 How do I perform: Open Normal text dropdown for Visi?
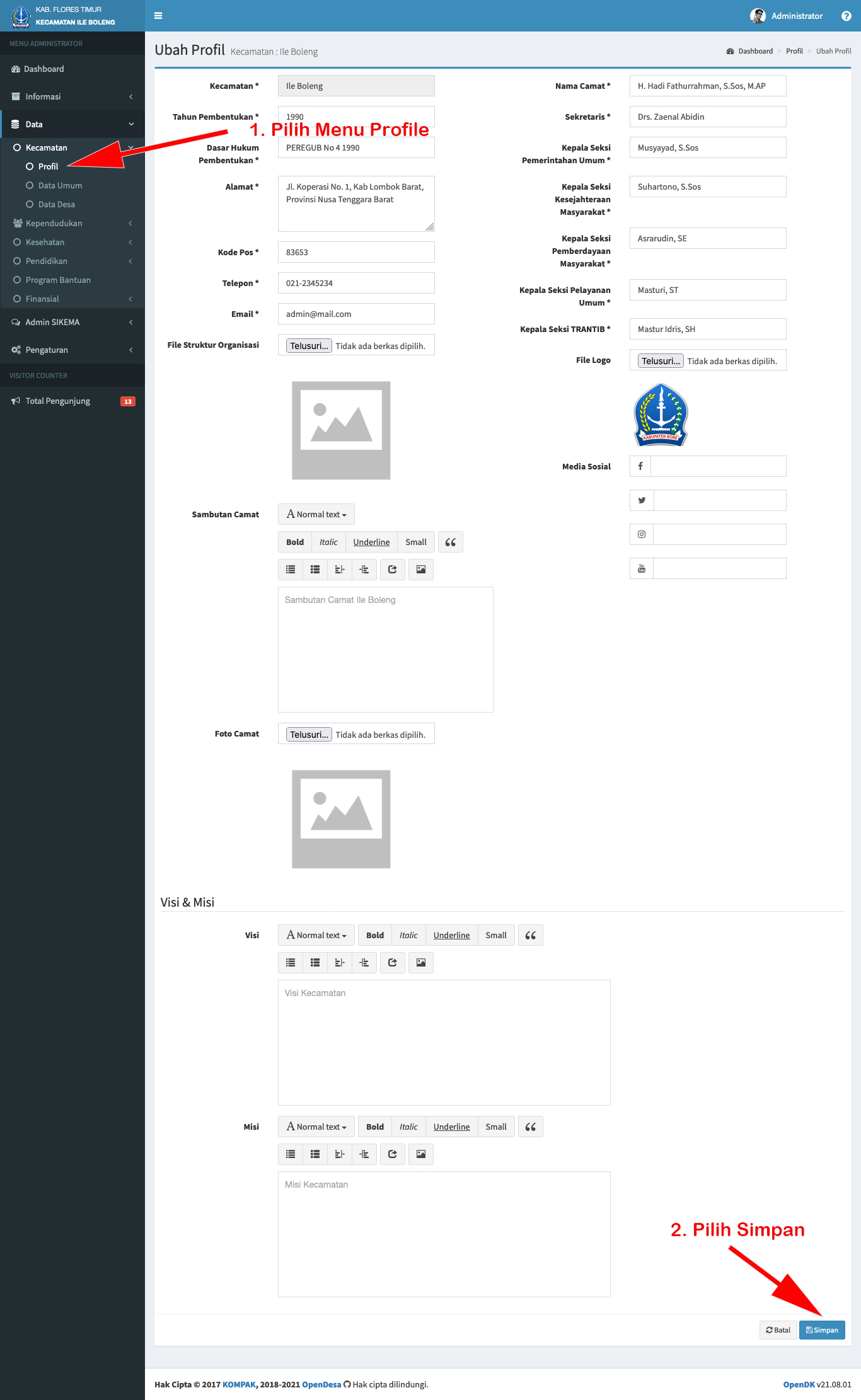316,935
